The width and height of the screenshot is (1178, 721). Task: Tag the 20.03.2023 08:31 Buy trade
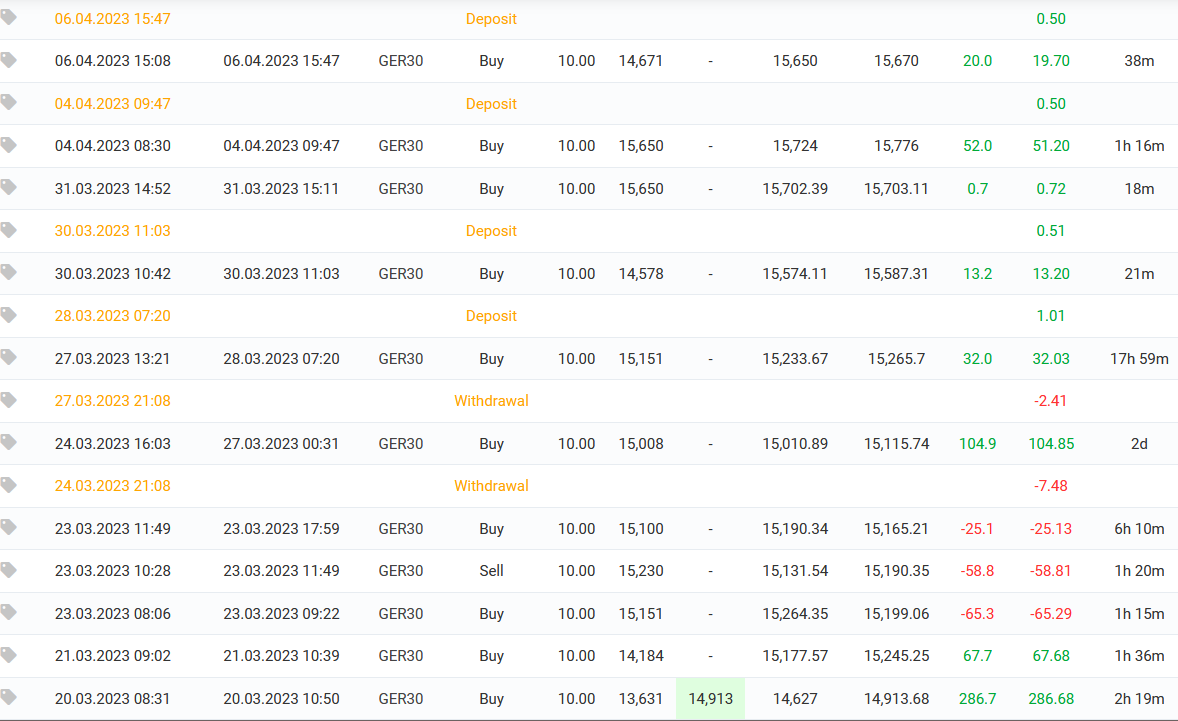[9, 697]
